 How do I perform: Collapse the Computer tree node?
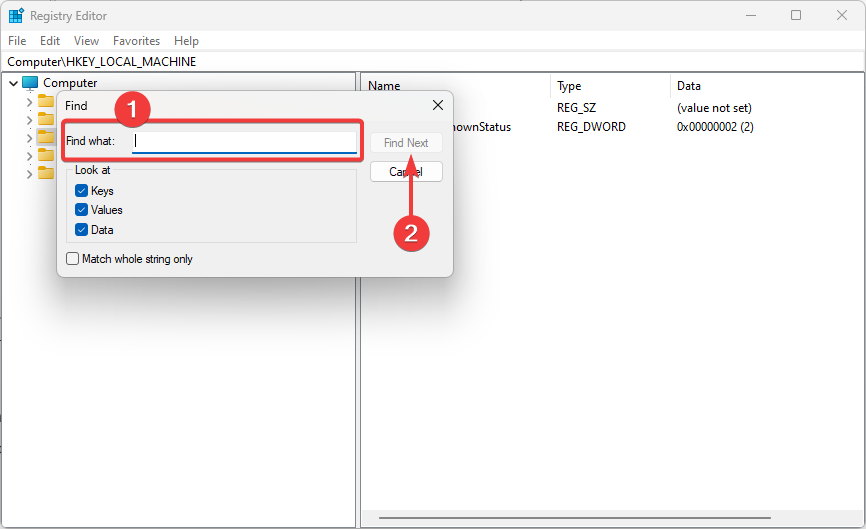coord(13,83)
